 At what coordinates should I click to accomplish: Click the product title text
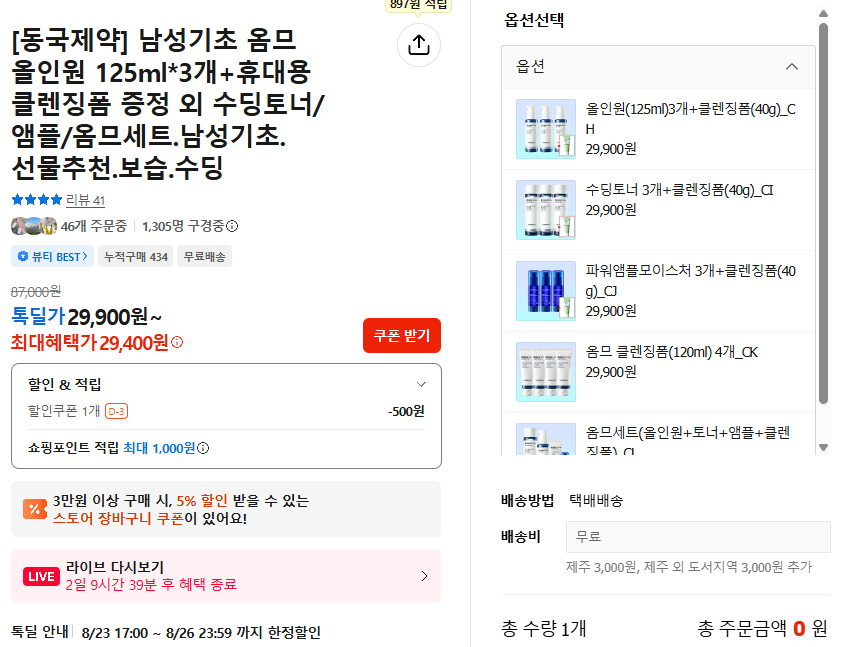tap(168, 104)
